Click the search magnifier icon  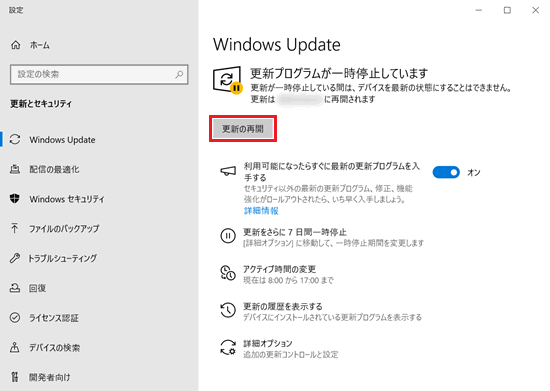pyautogui.click(x=179, y=74)
